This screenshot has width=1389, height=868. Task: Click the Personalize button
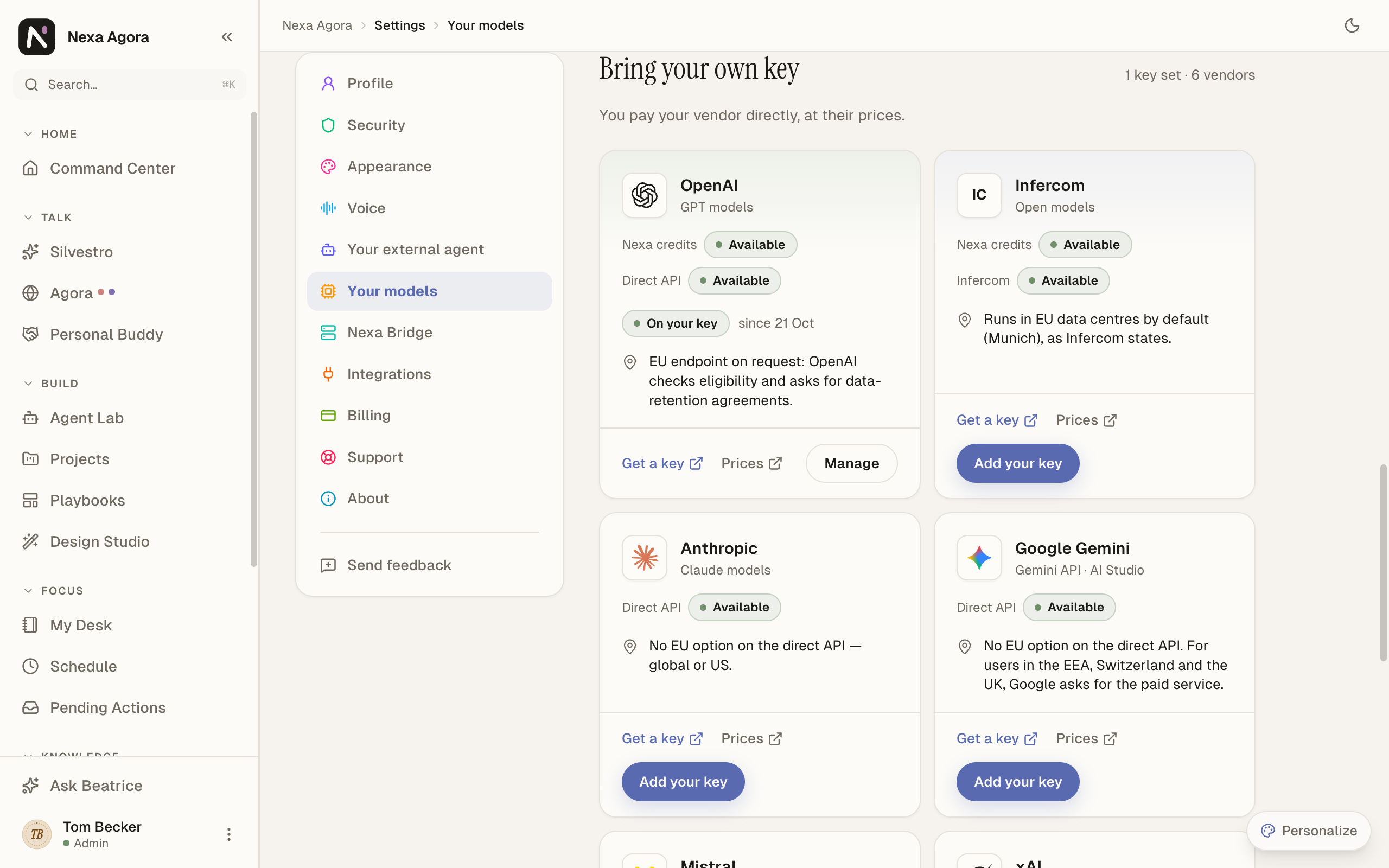point(1309,831)
